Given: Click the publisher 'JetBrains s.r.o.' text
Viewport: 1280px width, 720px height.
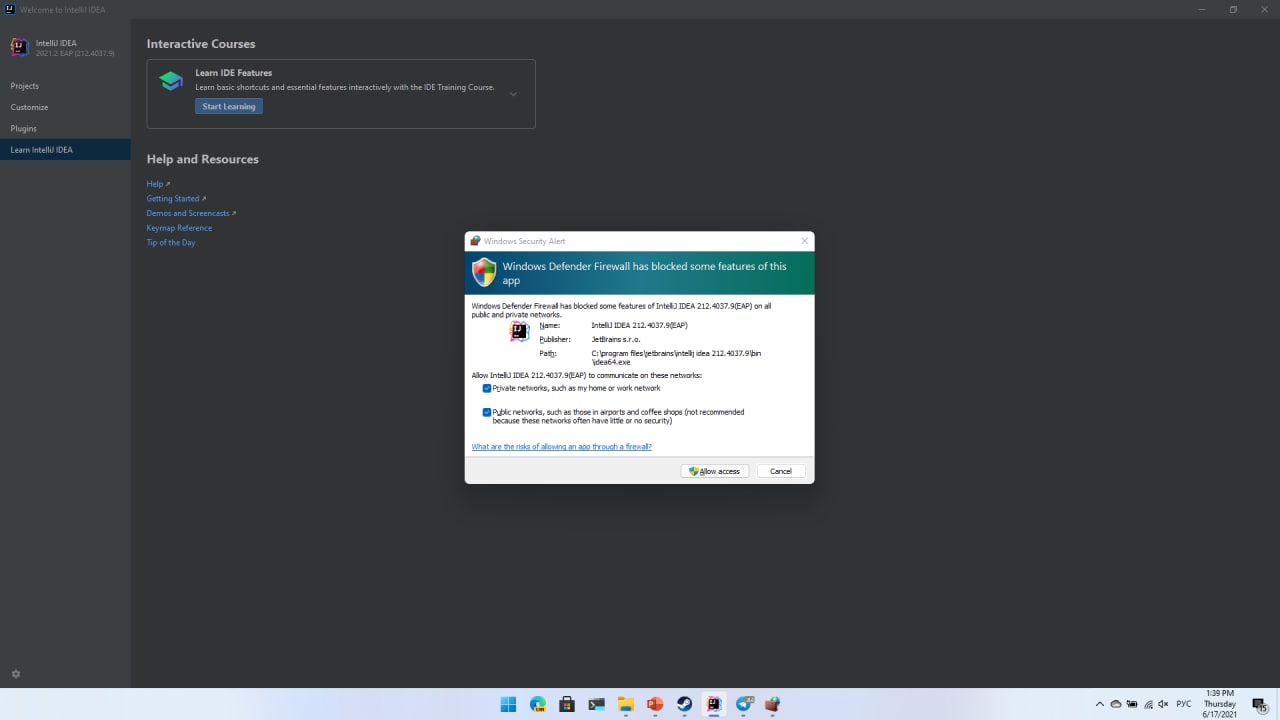Looking at the screenshot, I should (x=616, y=339).
